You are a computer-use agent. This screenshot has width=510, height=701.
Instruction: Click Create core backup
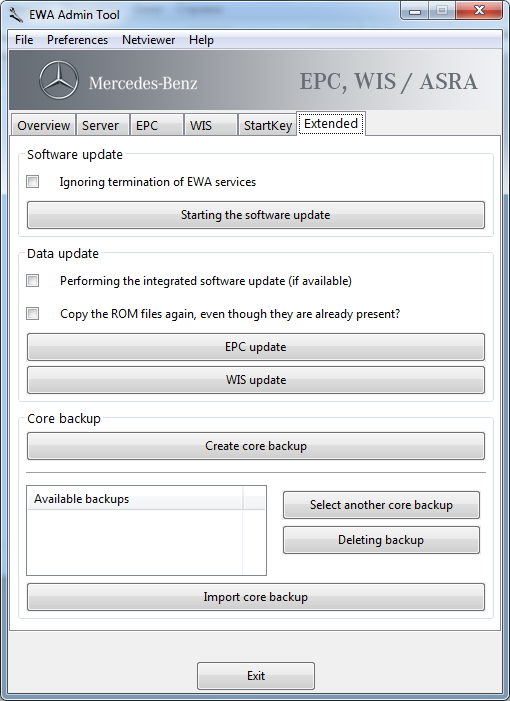pos(256,446)
